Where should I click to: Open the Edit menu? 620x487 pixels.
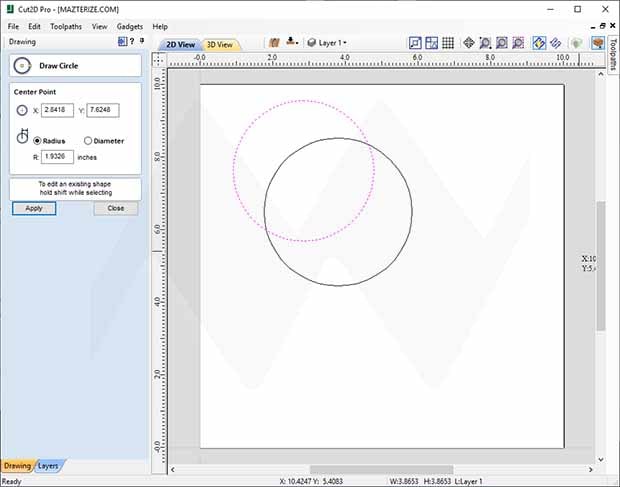(34, 26)
